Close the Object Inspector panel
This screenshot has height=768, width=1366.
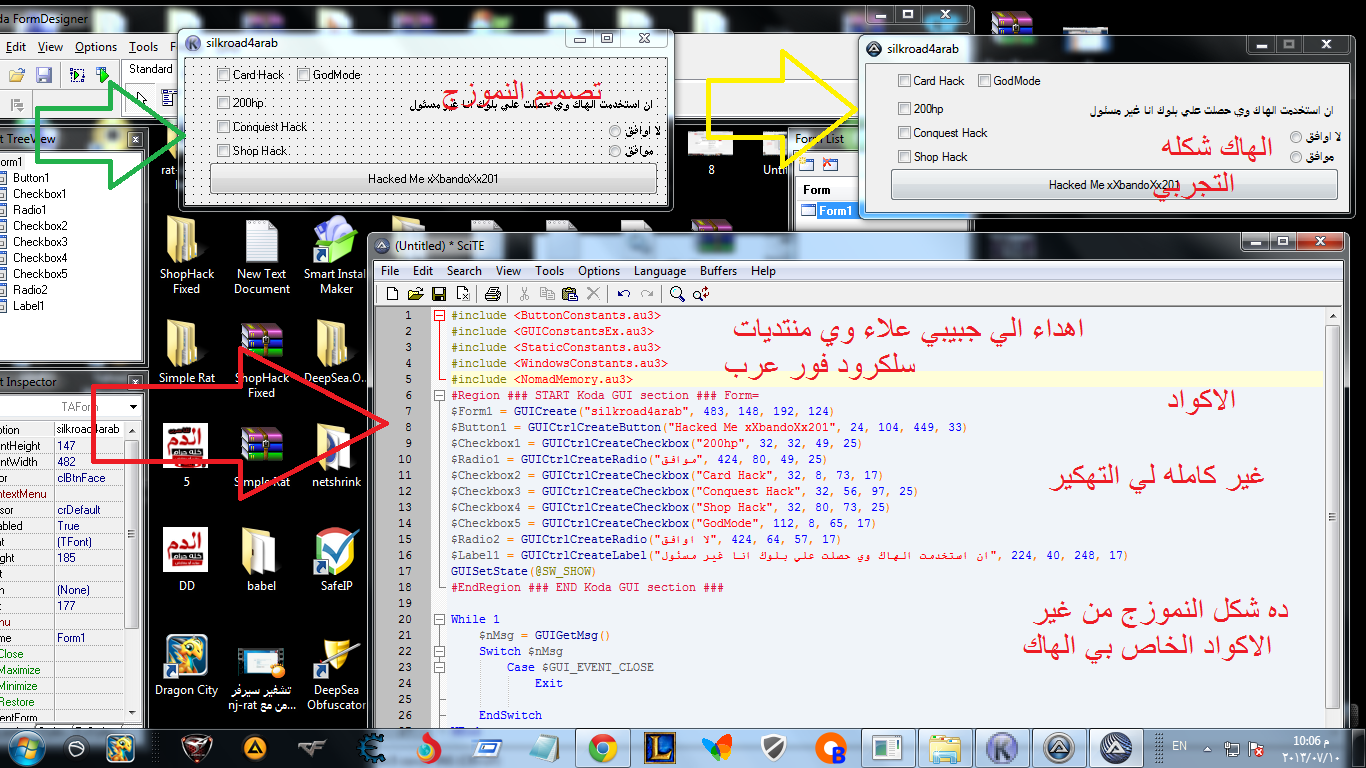click(x=135, y=383)
